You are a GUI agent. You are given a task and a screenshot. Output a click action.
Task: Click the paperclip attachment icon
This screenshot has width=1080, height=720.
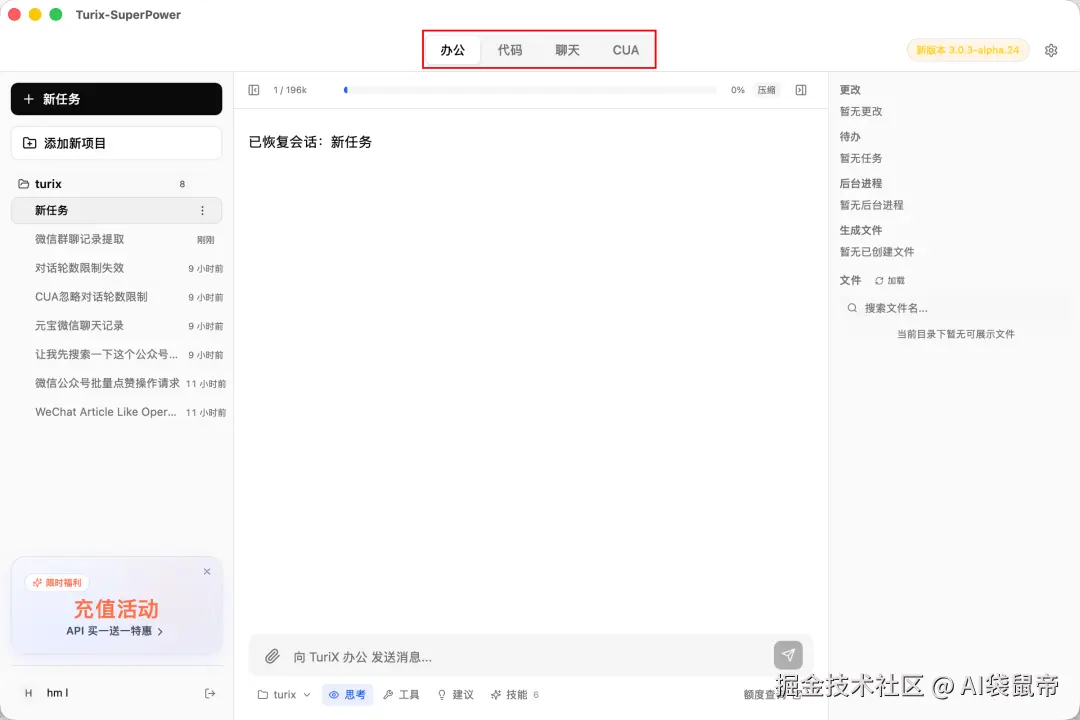click(x=272, y=656)
